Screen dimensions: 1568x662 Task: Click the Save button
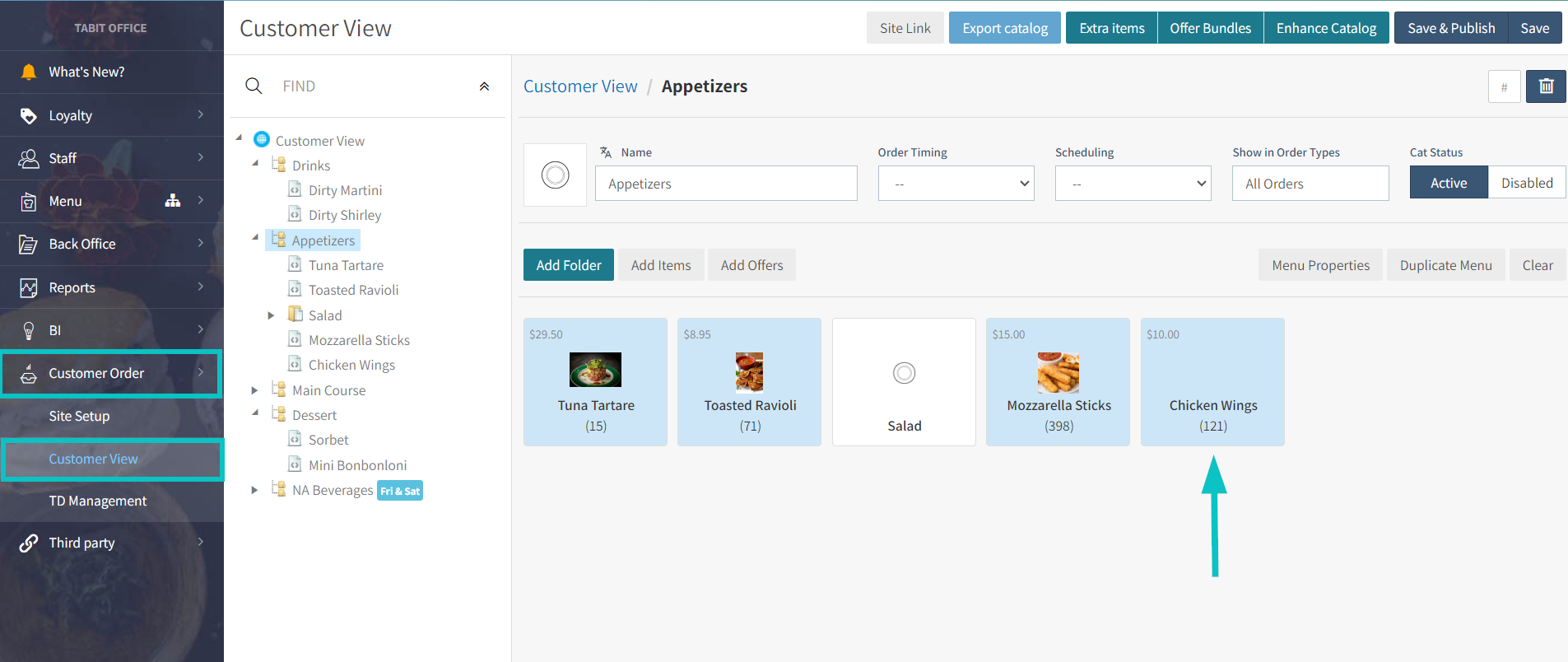(1534, 28)
